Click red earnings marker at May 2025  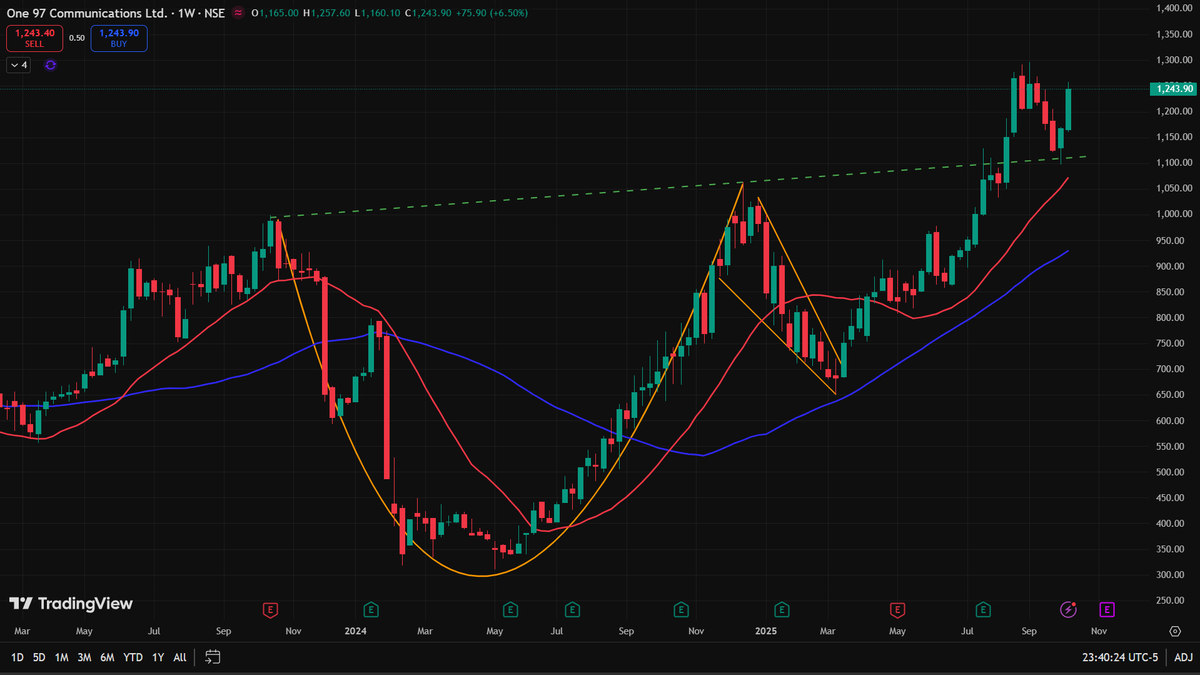tap(897, 609)
